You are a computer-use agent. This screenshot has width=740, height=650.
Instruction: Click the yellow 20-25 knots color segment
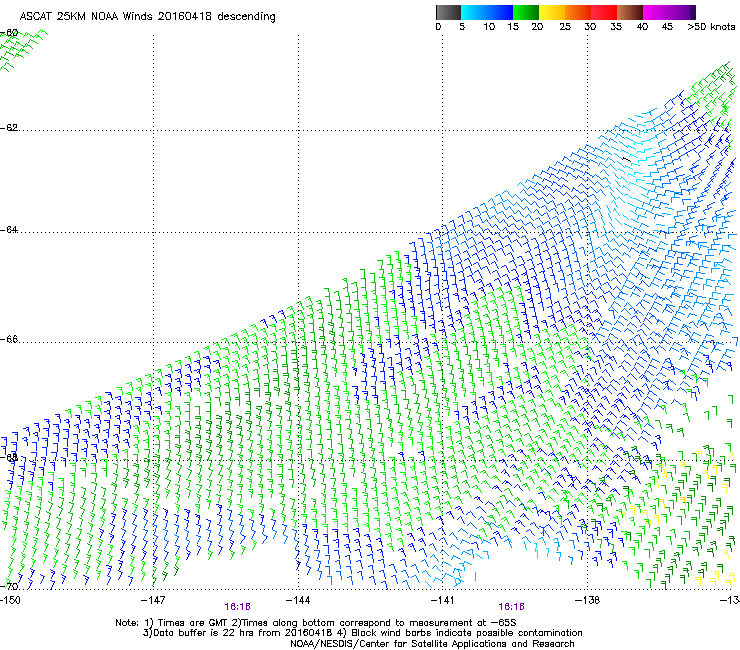pyautogui.click(x=552, y=12)
